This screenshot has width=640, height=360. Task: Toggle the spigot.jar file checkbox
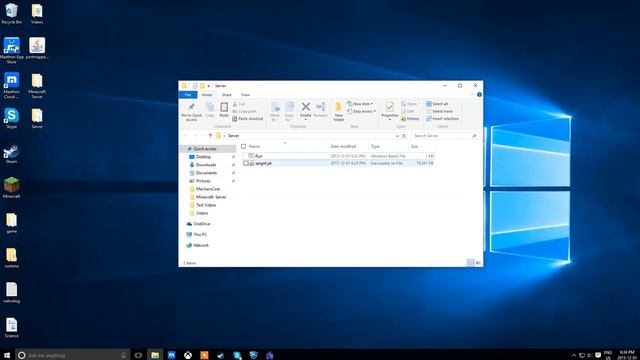point(246,163)
